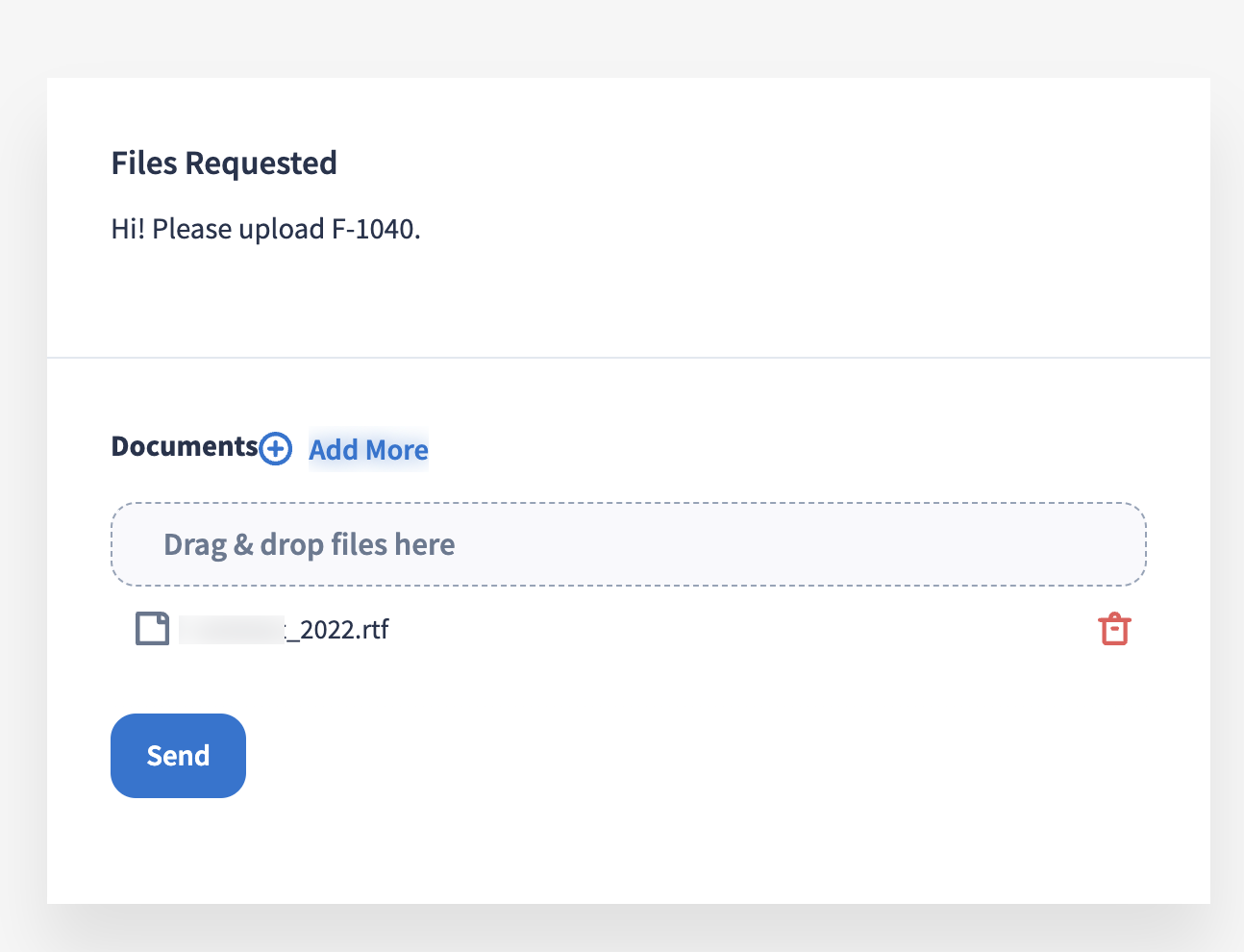1244x952 pixels.
Task: Click the word 'upload' in the request message
Action: 282,229
